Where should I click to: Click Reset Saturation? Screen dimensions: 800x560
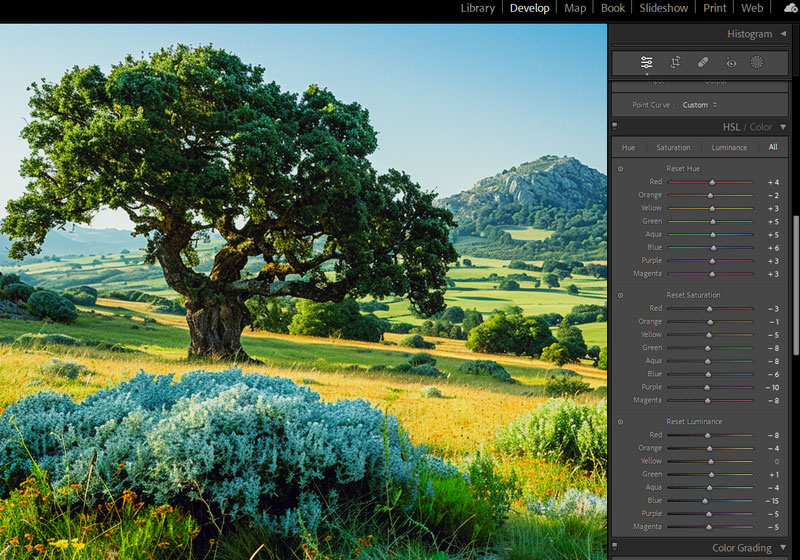[x=693, y=295]
